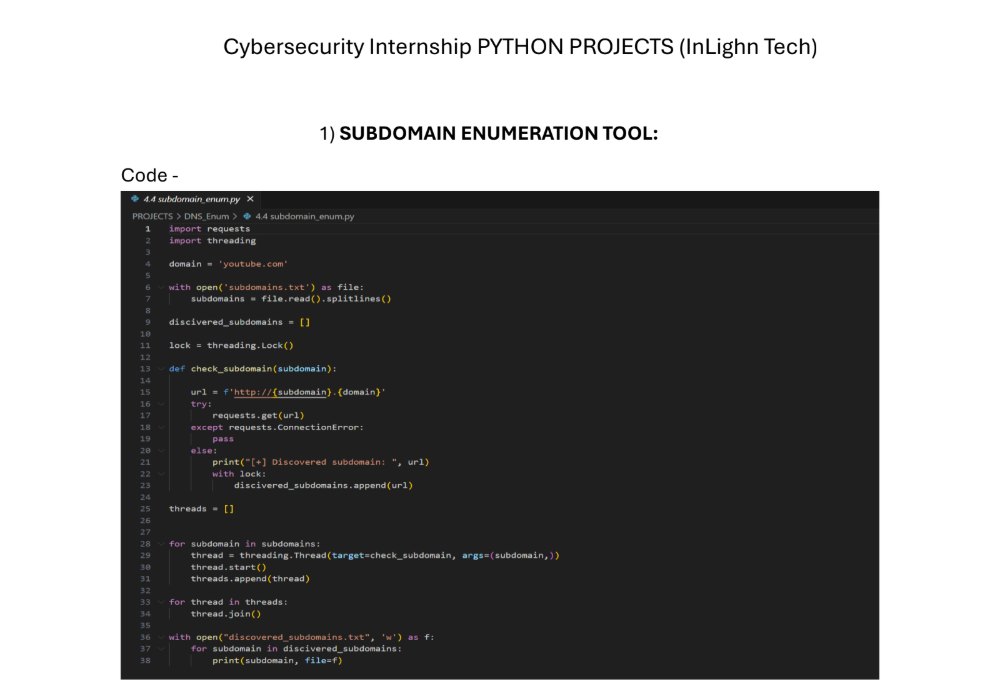Open the PROJECTS breadcrumb item
Image resolution: width=1000 pixels, height=694 pixels.
coord(152,215)
